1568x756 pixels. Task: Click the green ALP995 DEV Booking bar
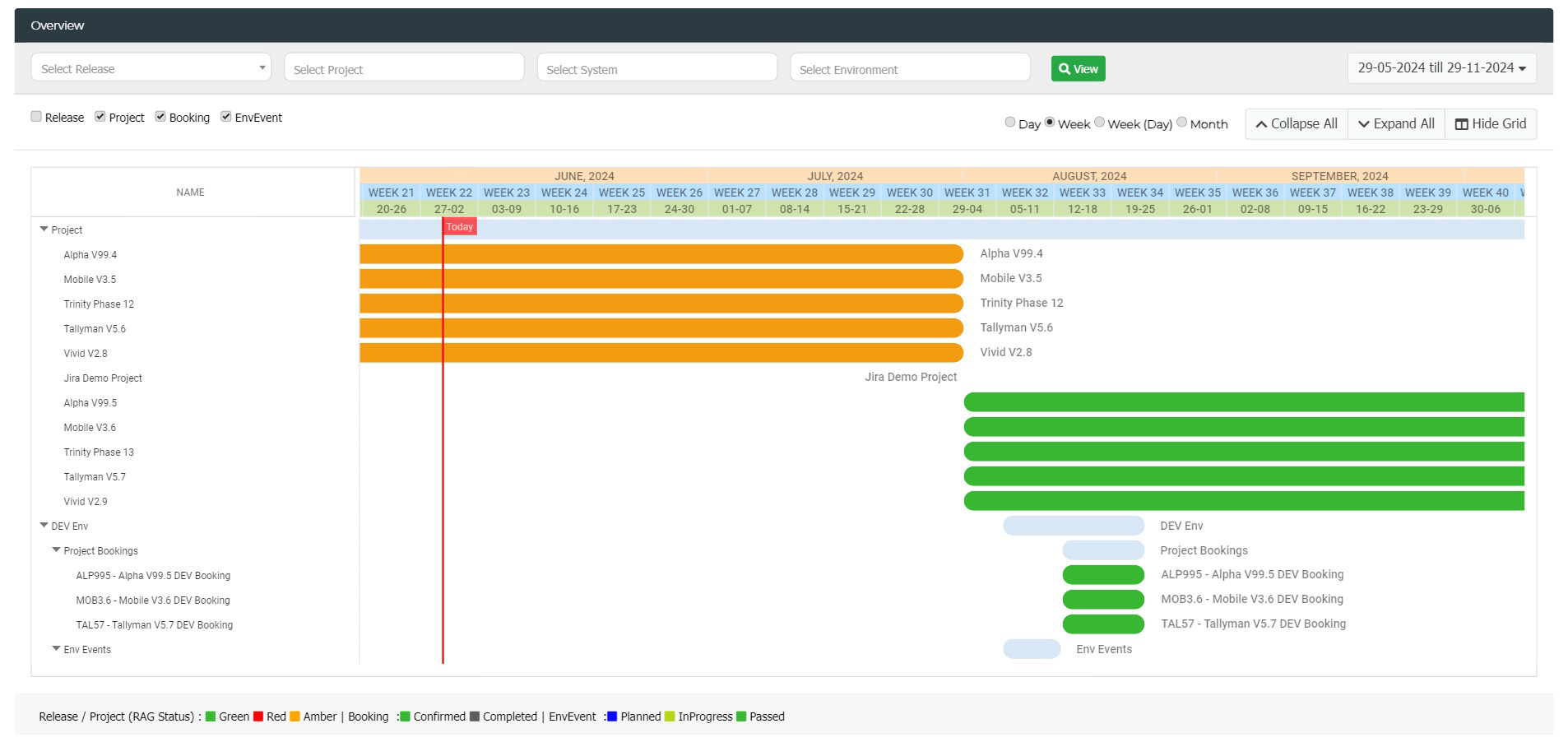pos(1103,575)
